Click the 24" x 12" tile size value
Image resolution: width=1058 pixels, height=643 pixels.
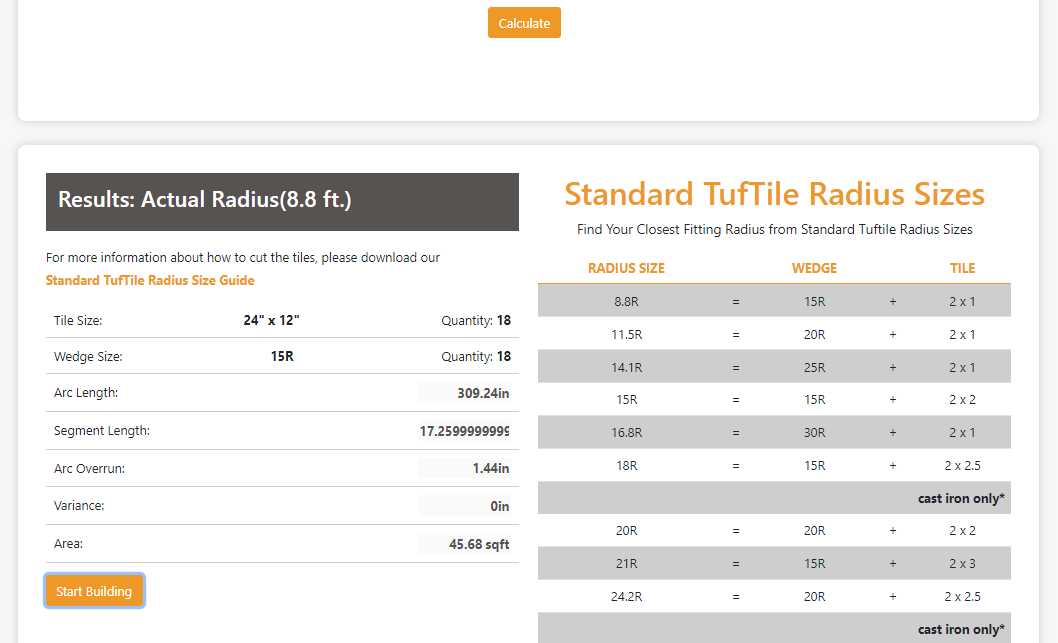point(271,320)
